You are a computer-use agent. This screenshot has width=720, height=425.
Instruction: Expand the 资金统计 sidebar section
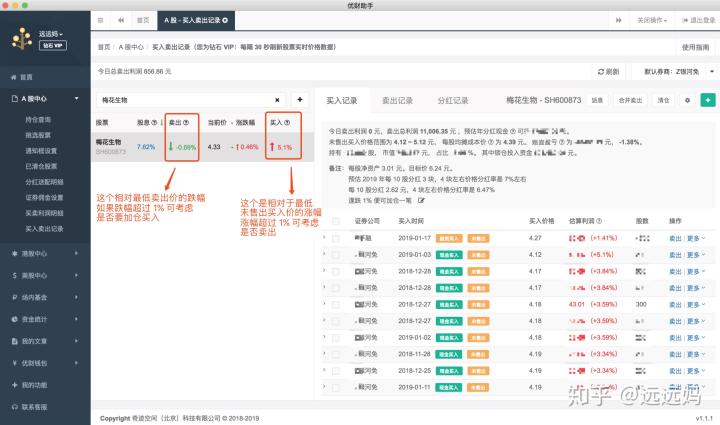[45, 319]
